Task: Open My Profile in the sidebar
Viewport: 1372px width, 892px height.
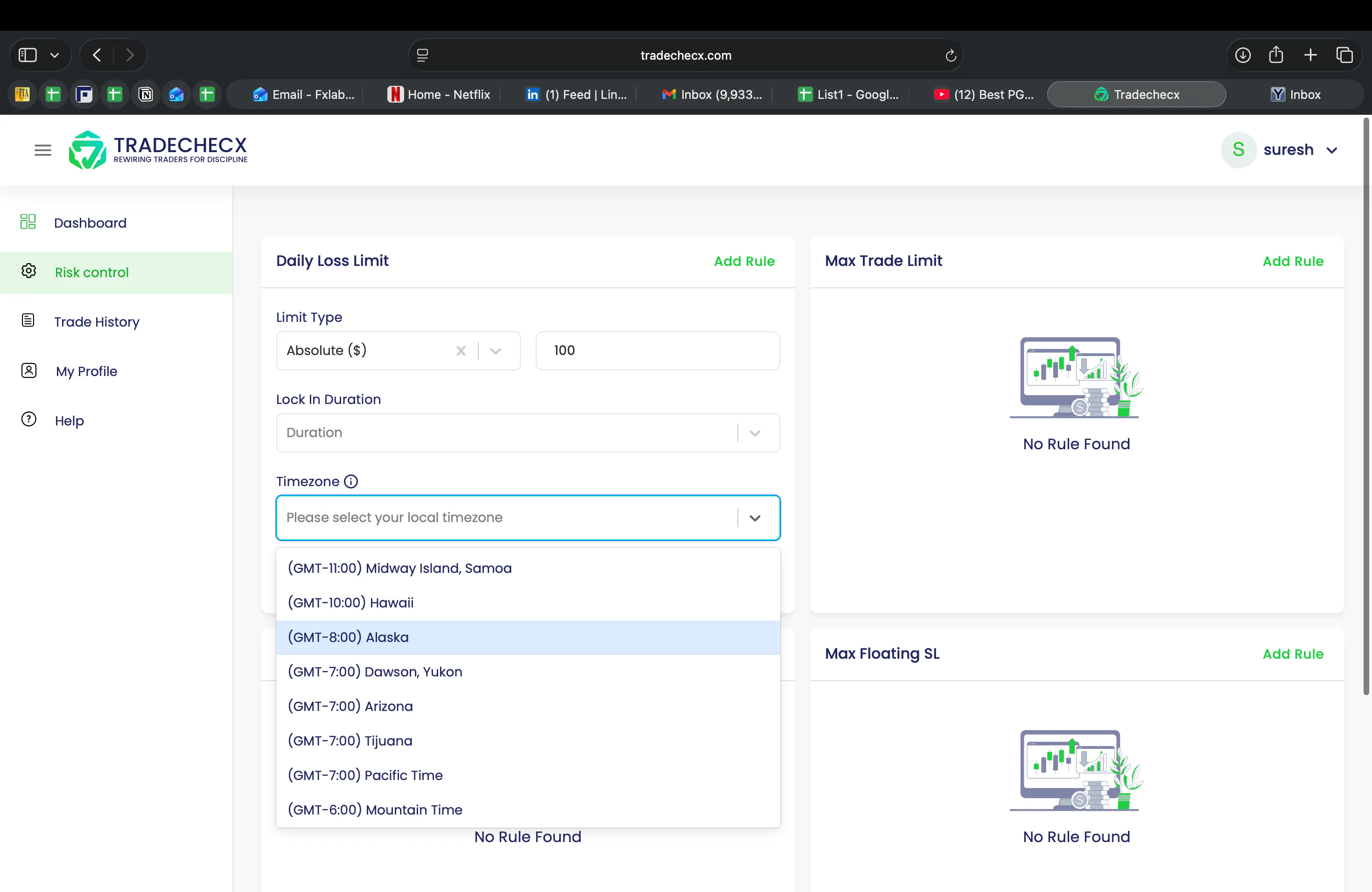Action: 117,371
